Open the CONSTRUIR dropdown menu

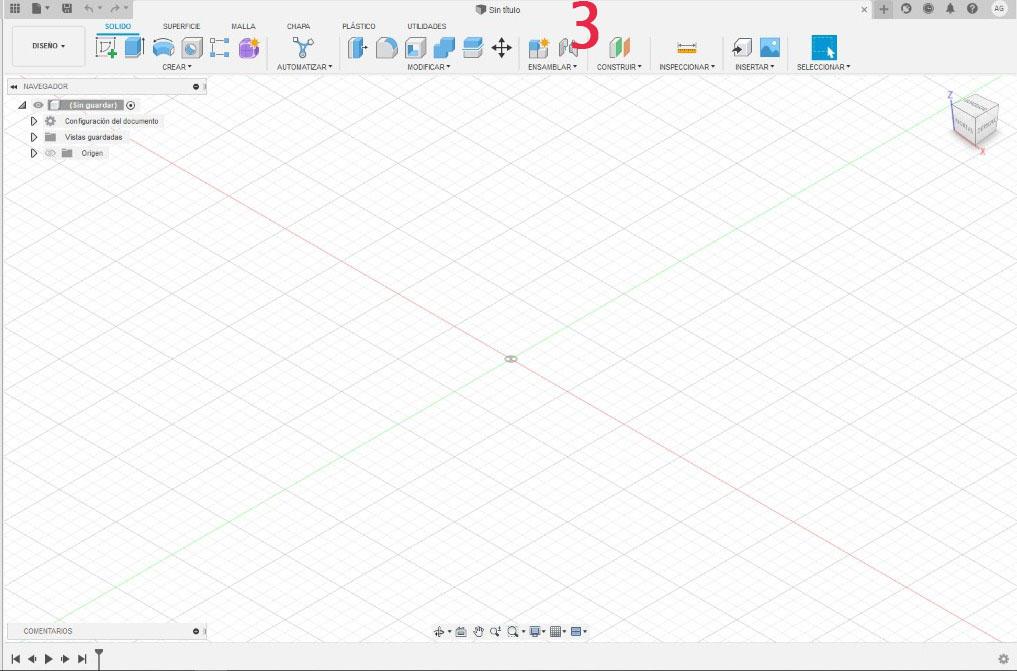[619, 67]
